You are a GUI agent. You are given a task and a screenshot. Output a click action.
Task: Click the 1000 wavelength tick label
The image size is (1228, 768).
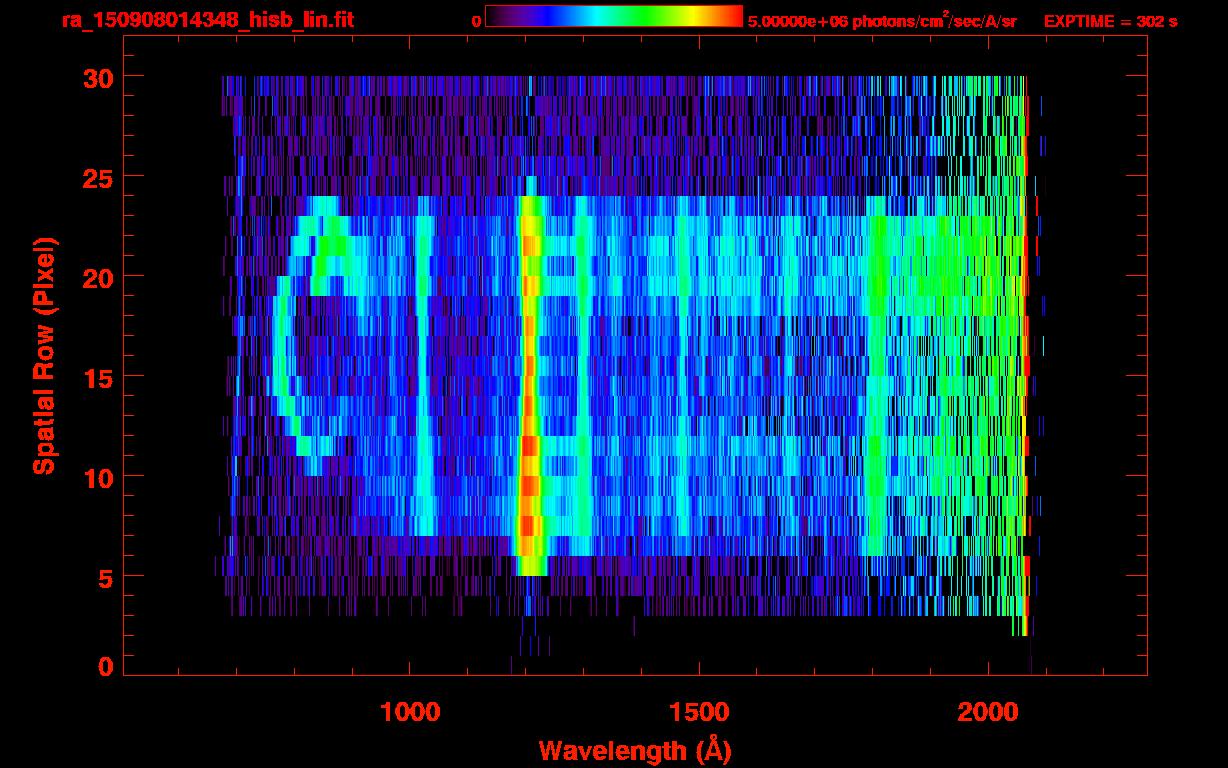[410, 712]
